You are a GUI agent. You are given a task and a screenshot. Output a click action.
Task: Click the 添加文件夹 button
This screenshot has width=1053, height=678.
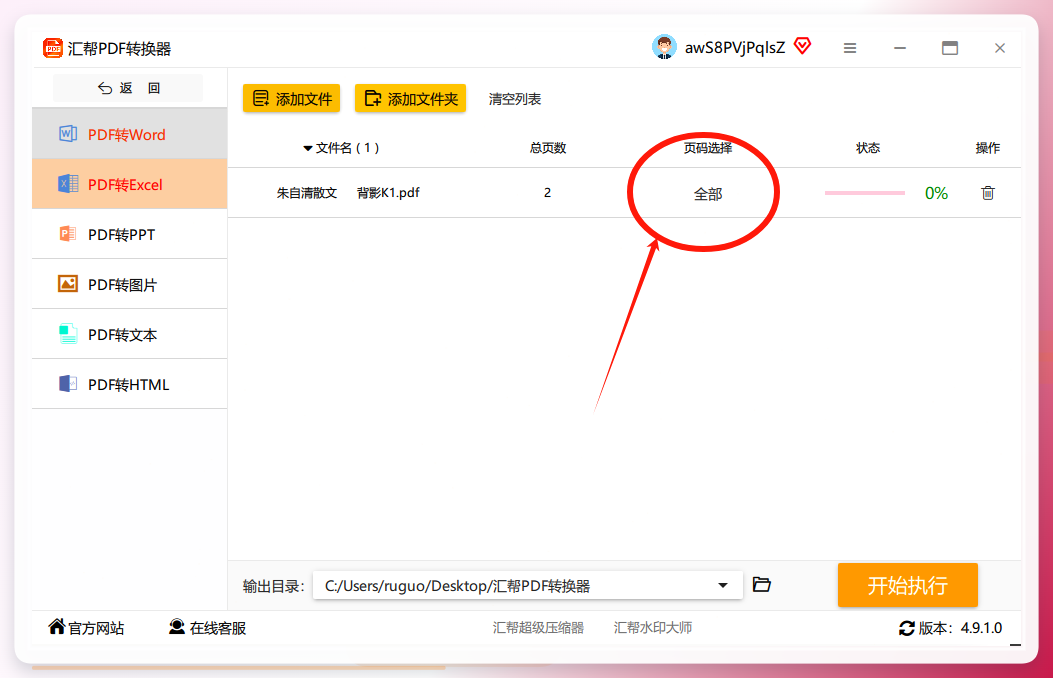point(410,99)
